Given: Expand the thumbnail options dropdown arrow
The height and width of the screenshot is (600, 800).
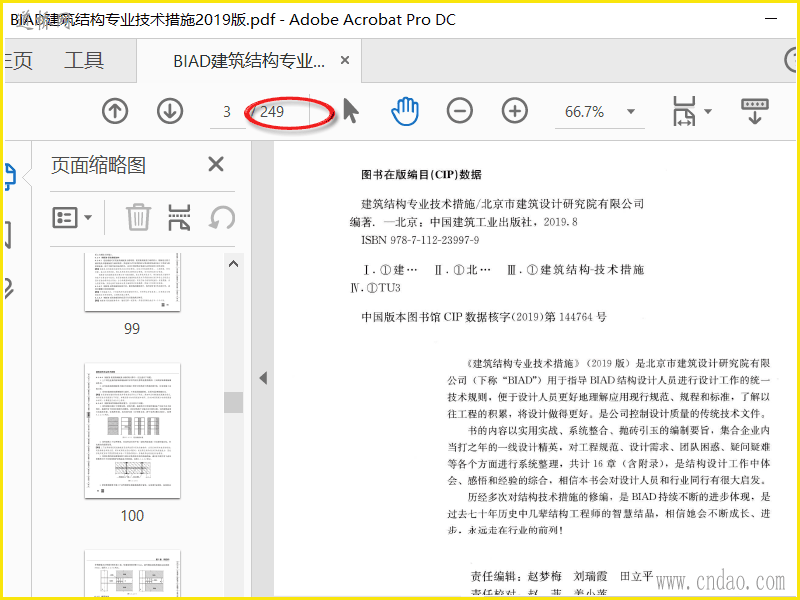Looking at the screenshot, I should click(88, 218).
